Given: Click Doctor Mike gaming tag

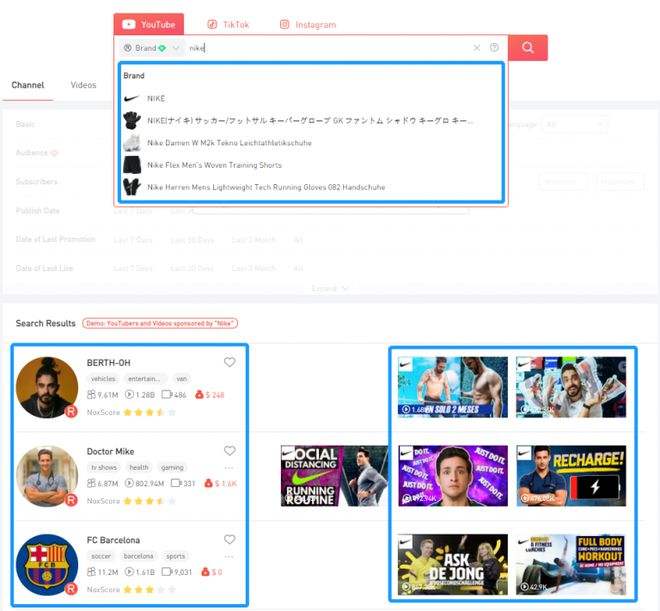Looking at the screenshot, I should click(172, 468).
